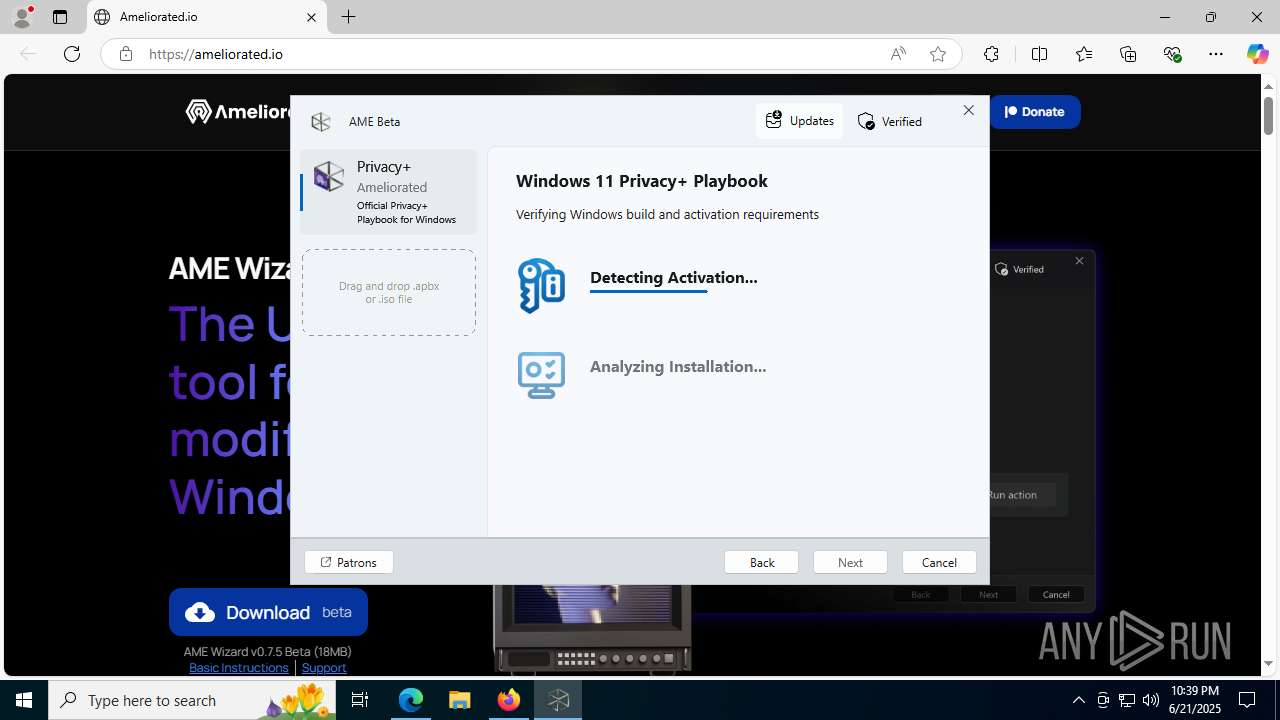
Task: Open the Basic Instructions link
Action: click(238, 668)
